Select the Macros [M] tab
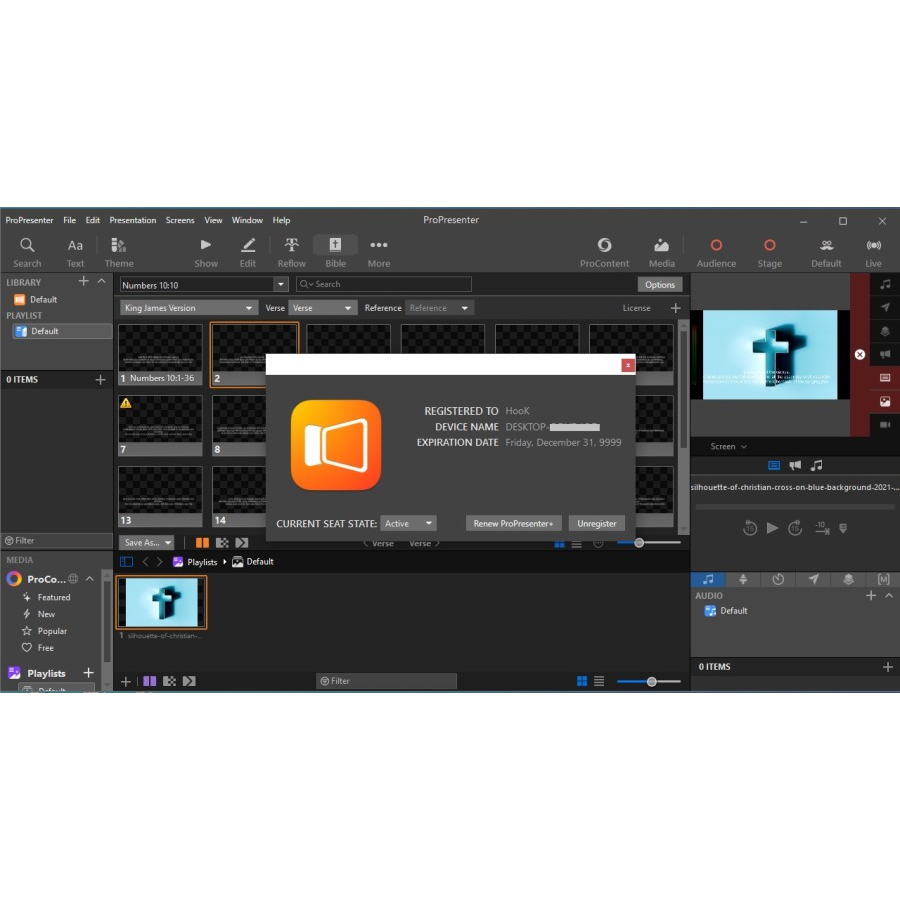 coord(883,579)
